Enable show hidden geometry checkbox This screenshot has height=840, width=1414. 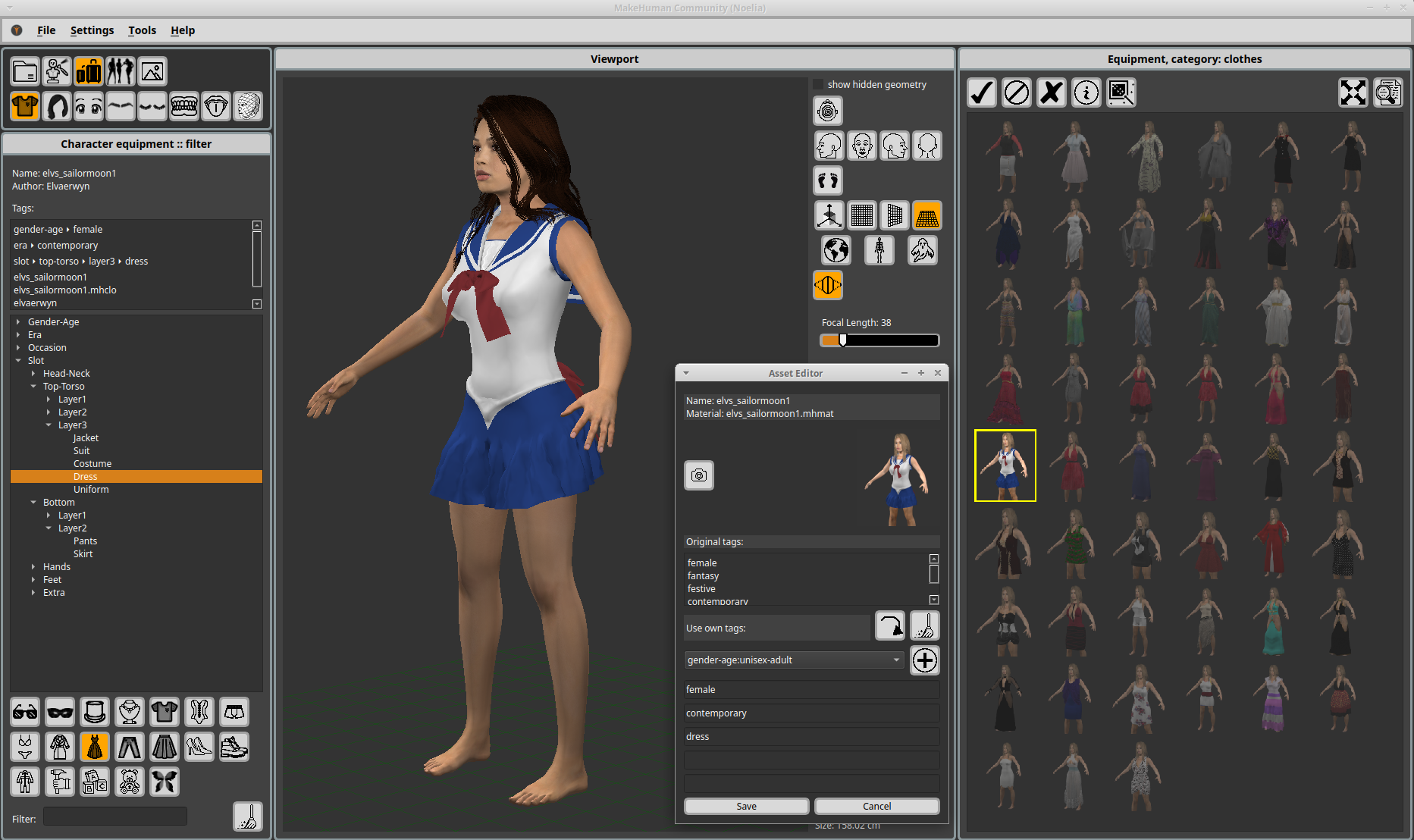[x=818, y=84]
